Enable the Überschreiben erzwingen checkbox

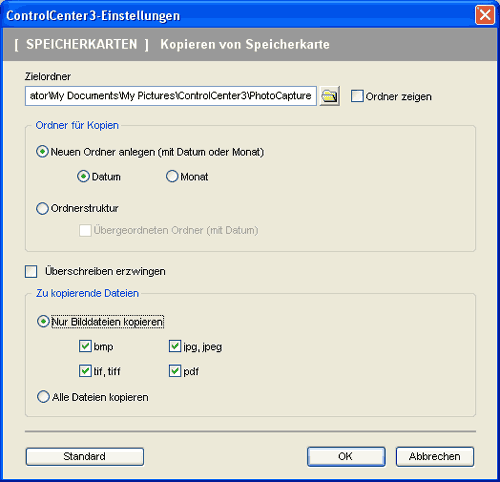[x=31, y=271]
